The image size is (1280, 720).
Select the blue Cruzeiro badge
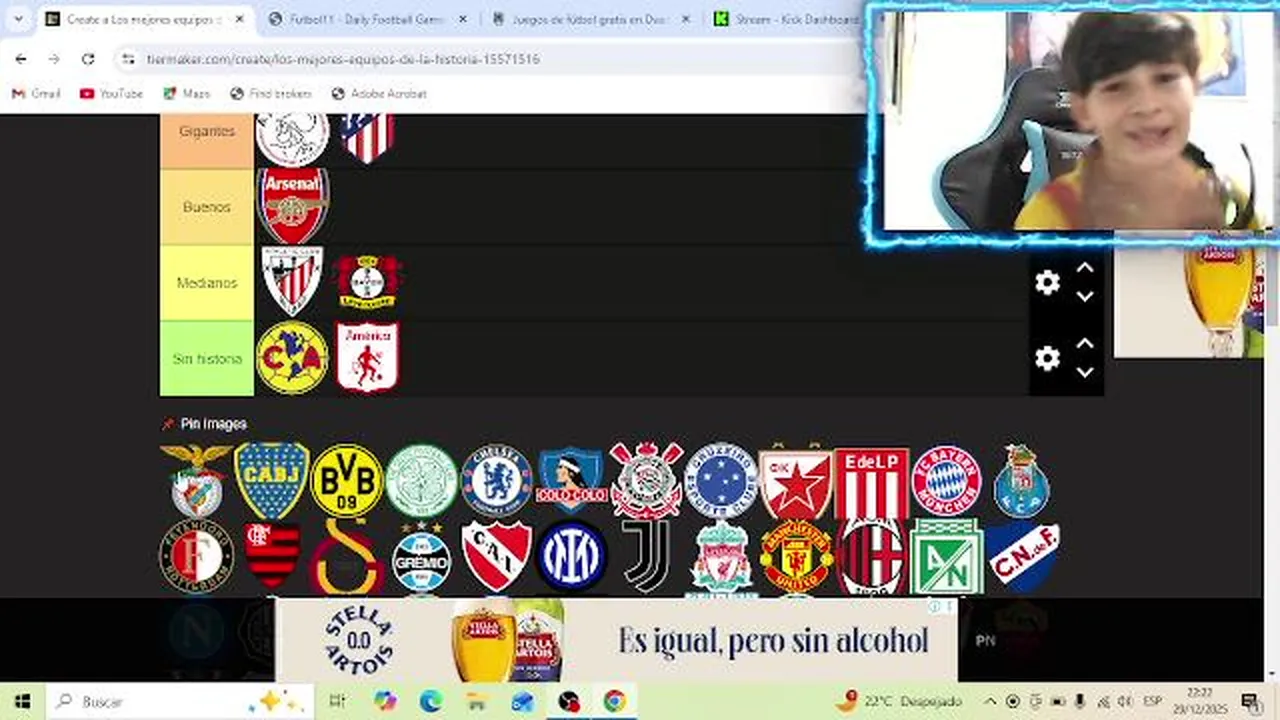click(721, 480)
